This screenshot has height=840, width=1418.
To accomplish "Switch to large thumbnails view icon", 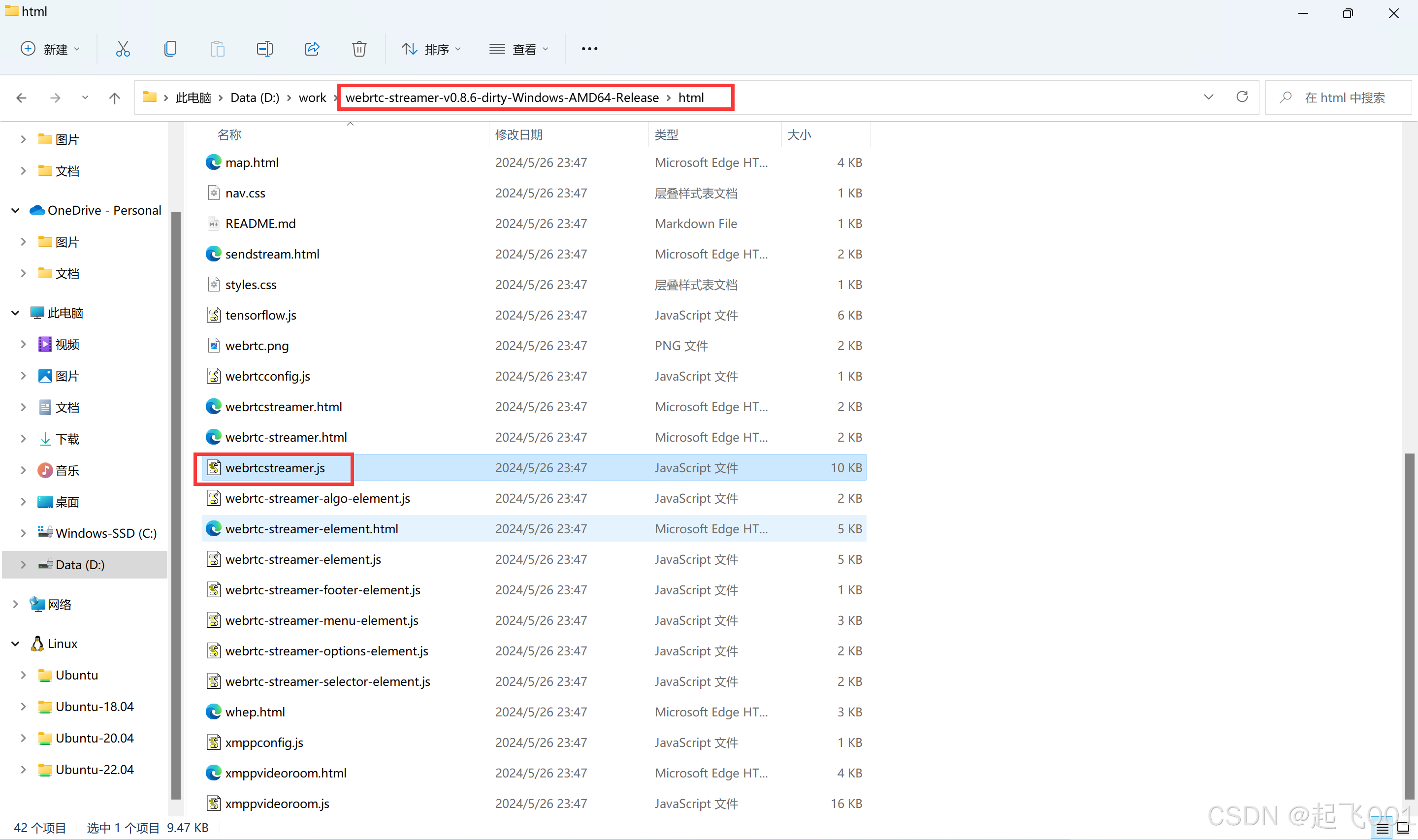I will click(1404, 829).
